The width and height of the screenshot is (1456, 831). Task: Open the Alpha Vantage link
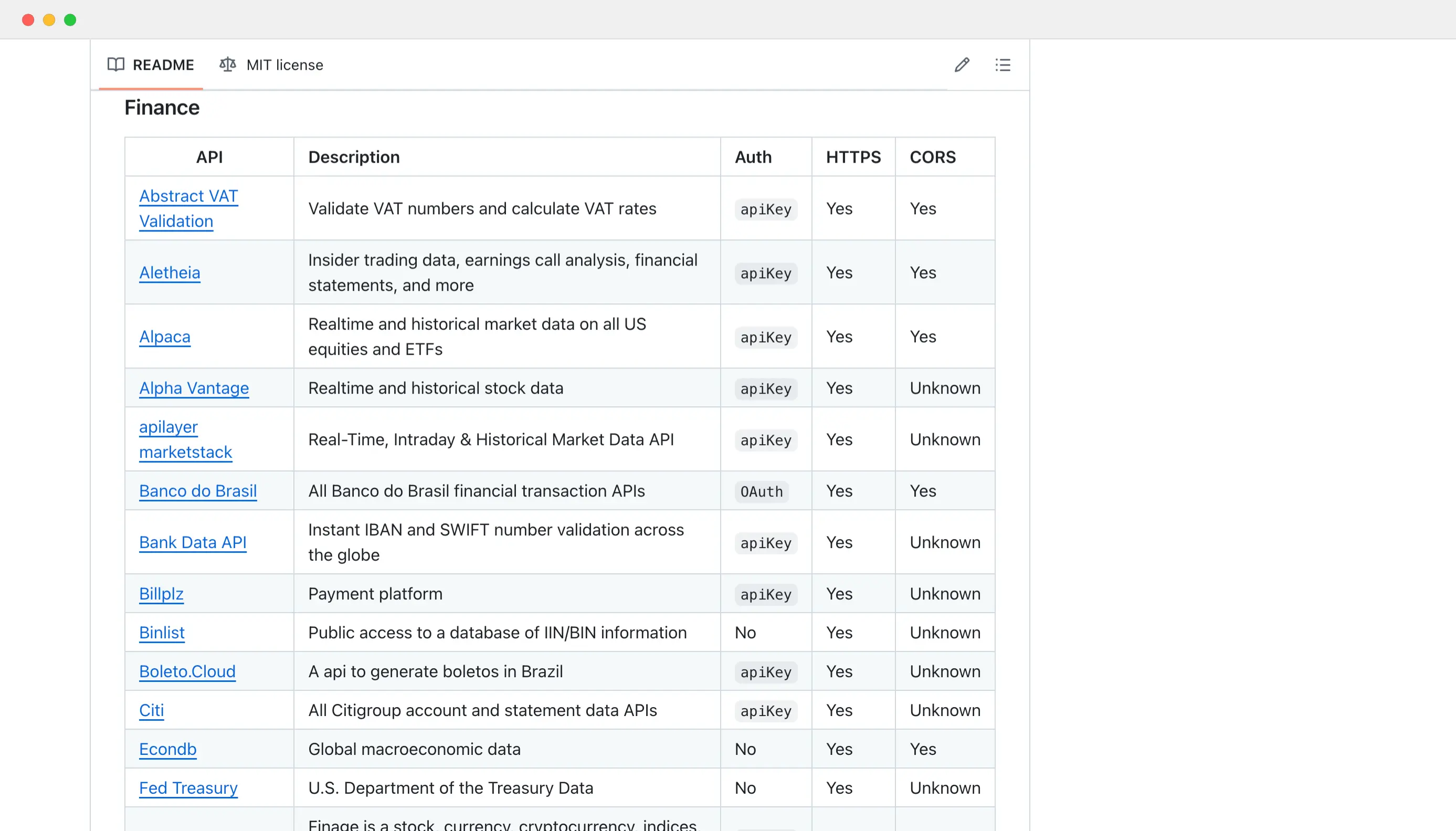pos(194,388)
